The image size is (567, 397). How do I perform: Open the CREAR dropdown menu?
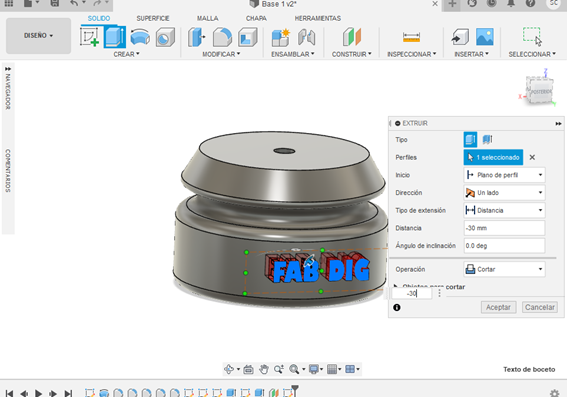coord(126,54)
